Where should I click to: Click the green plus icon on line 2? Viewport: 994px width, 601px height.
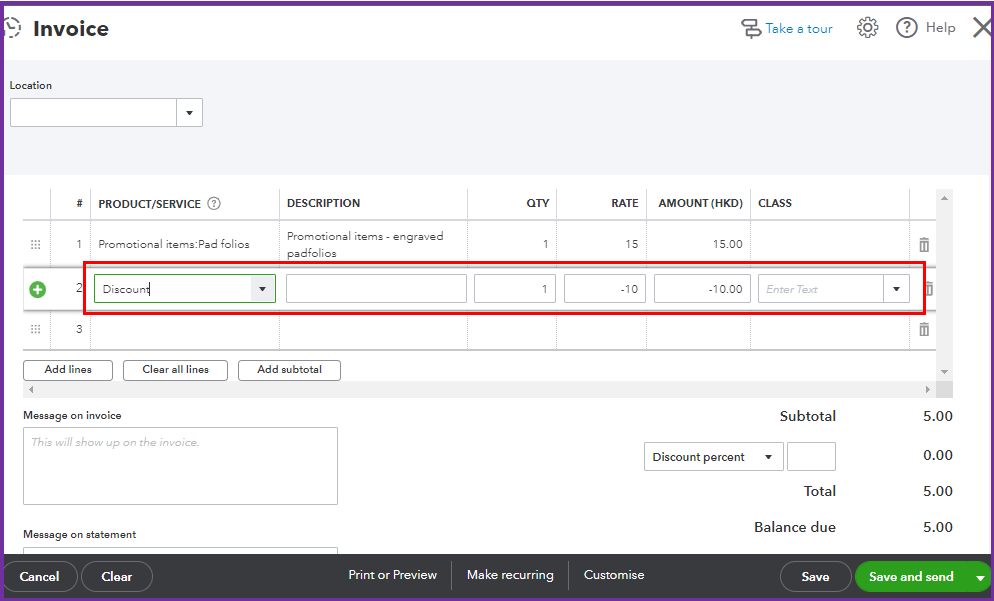tap(37, 290)
